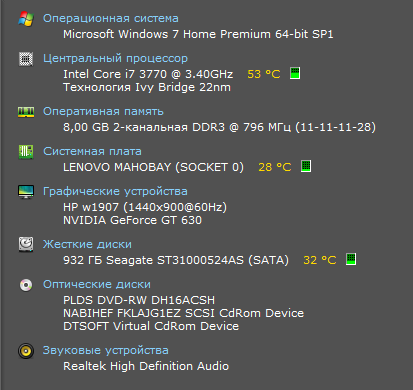This screenshot has width=413, height=390.
Task: Click the speaker icon beside Звуковые устройства
Action: 26,351
